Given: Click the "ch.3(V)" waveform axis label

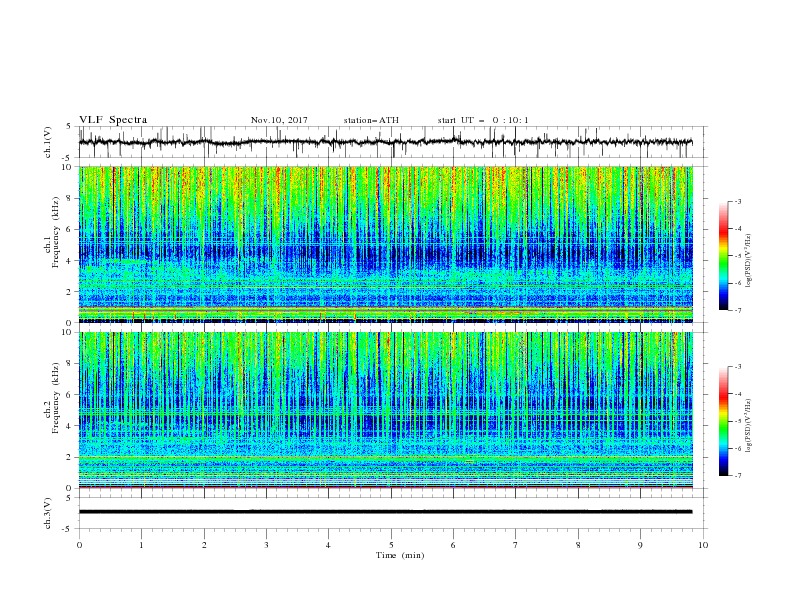Looking at the screenshot, I should 48,513.
